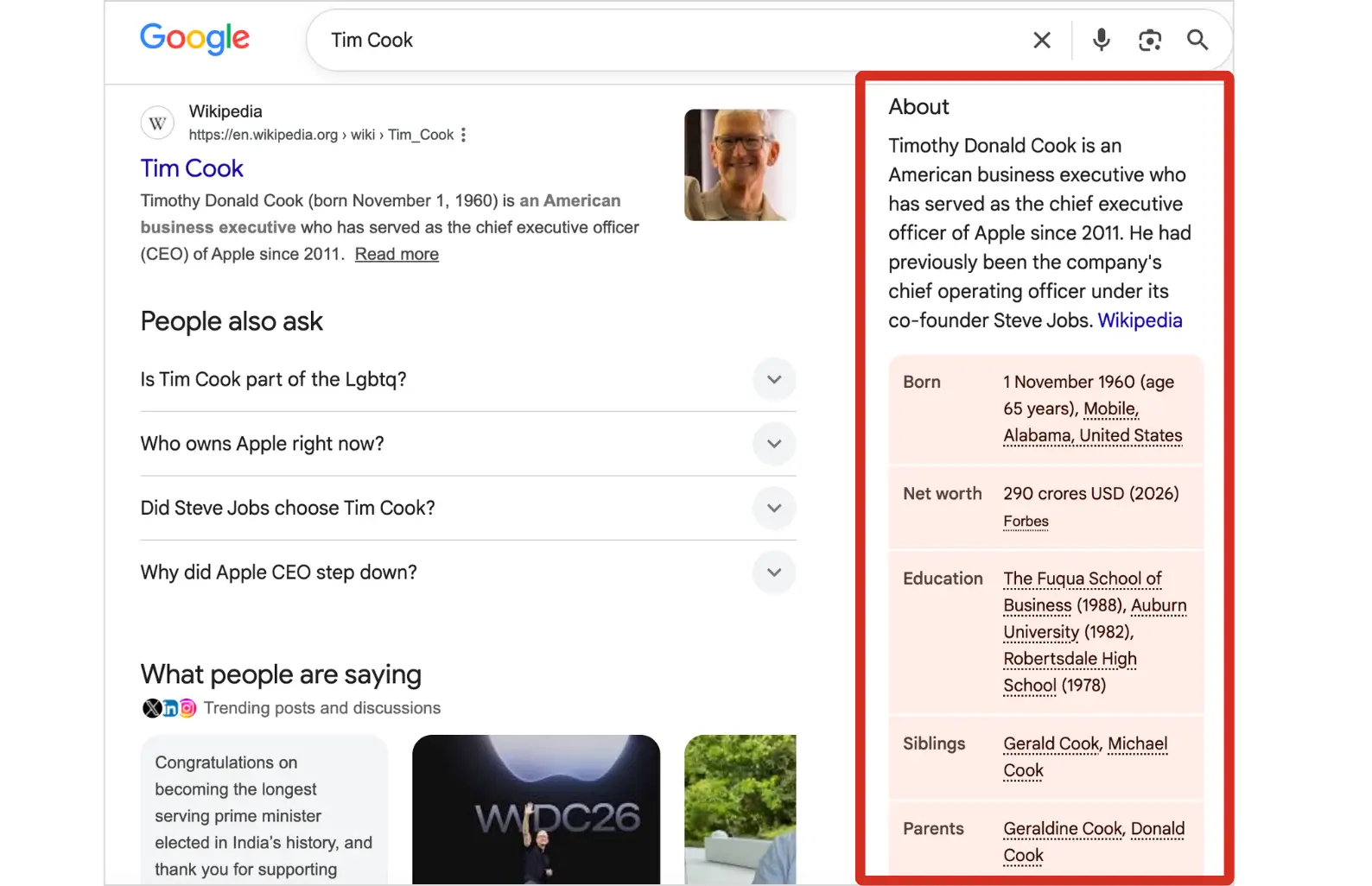The height and width of the screenshot is (886, 1372).
Task: Click the magnifying glass search icon
Action: tap(1197, 40)
